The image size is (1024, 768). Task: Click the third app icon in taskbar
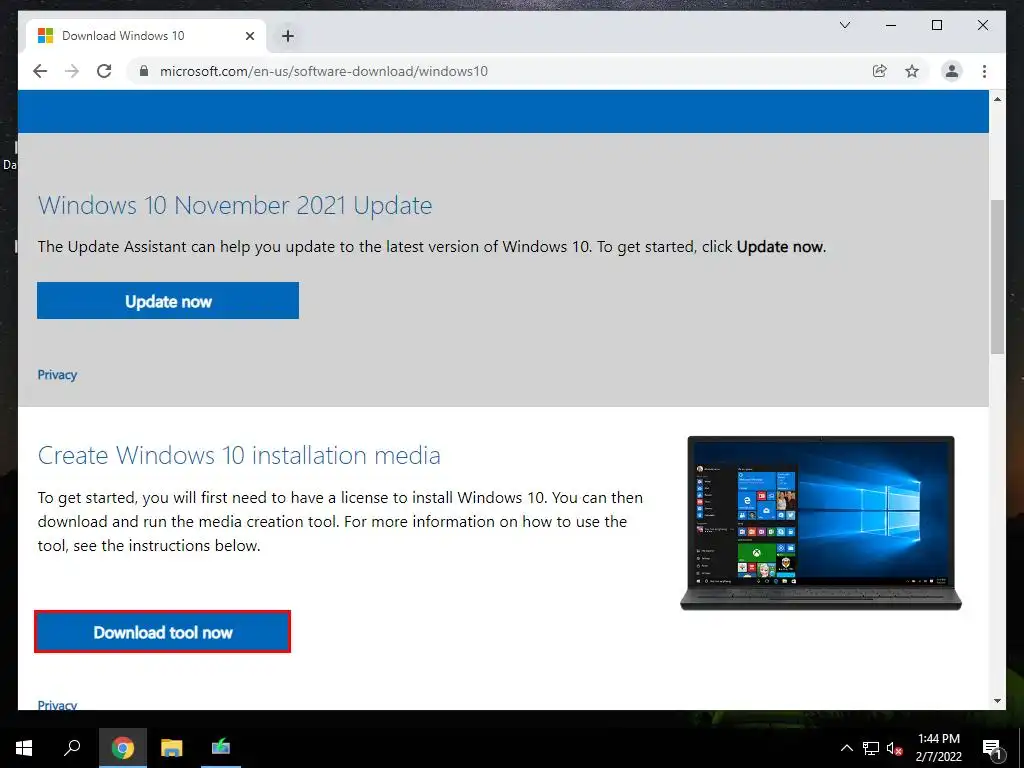221,748
